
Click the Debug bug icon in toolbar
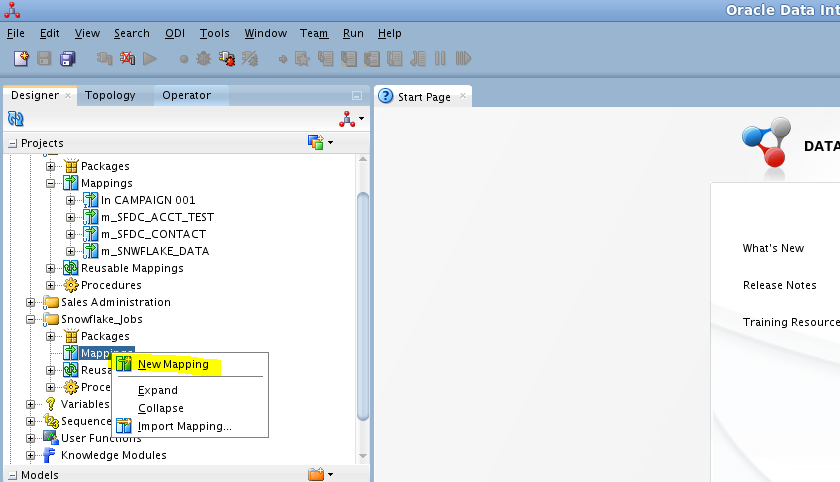point(204,58)
